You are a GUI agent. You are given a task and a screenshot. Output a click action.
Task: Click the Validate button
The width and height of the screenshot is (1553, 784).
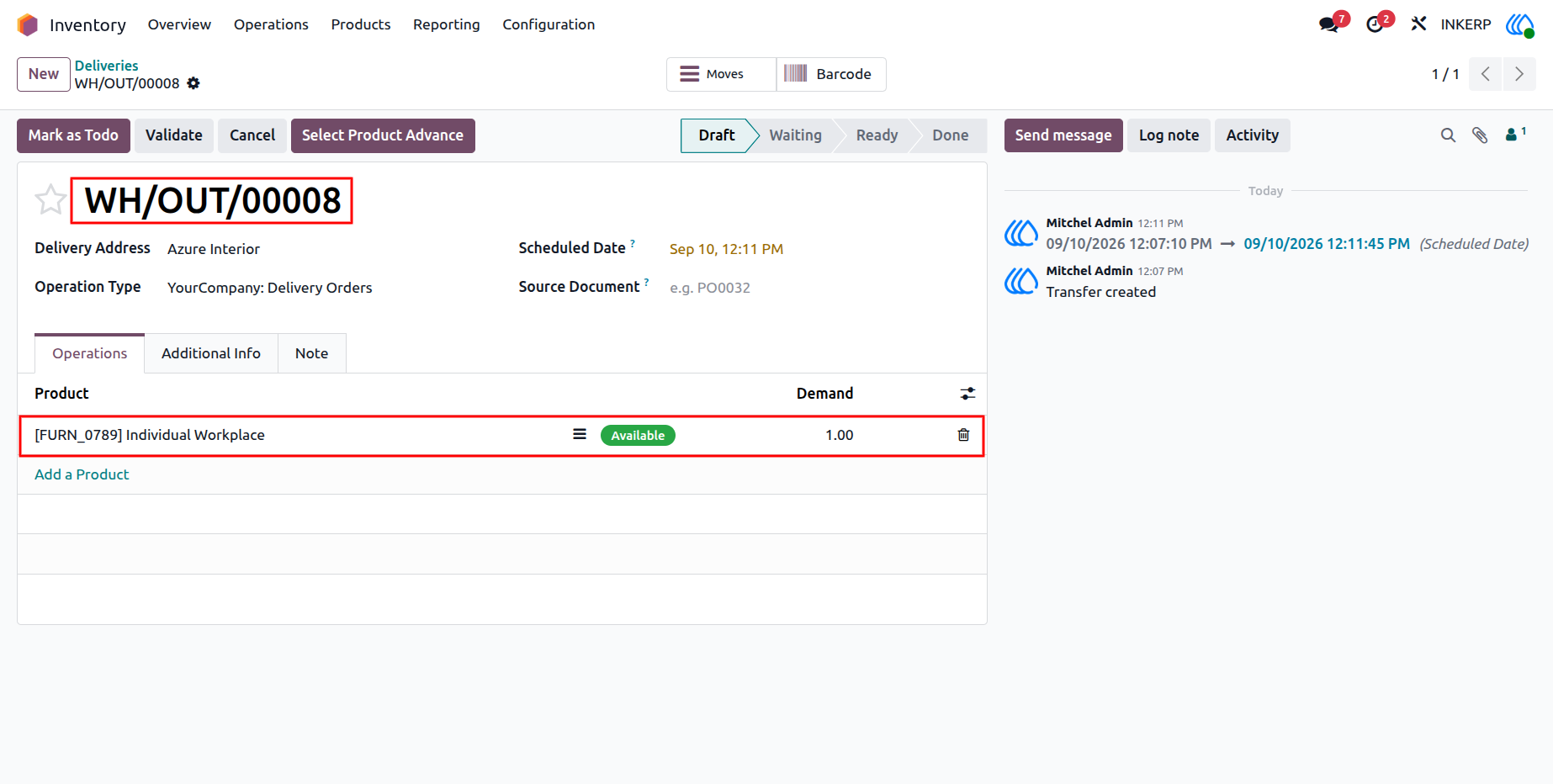[x=174, y=135]
